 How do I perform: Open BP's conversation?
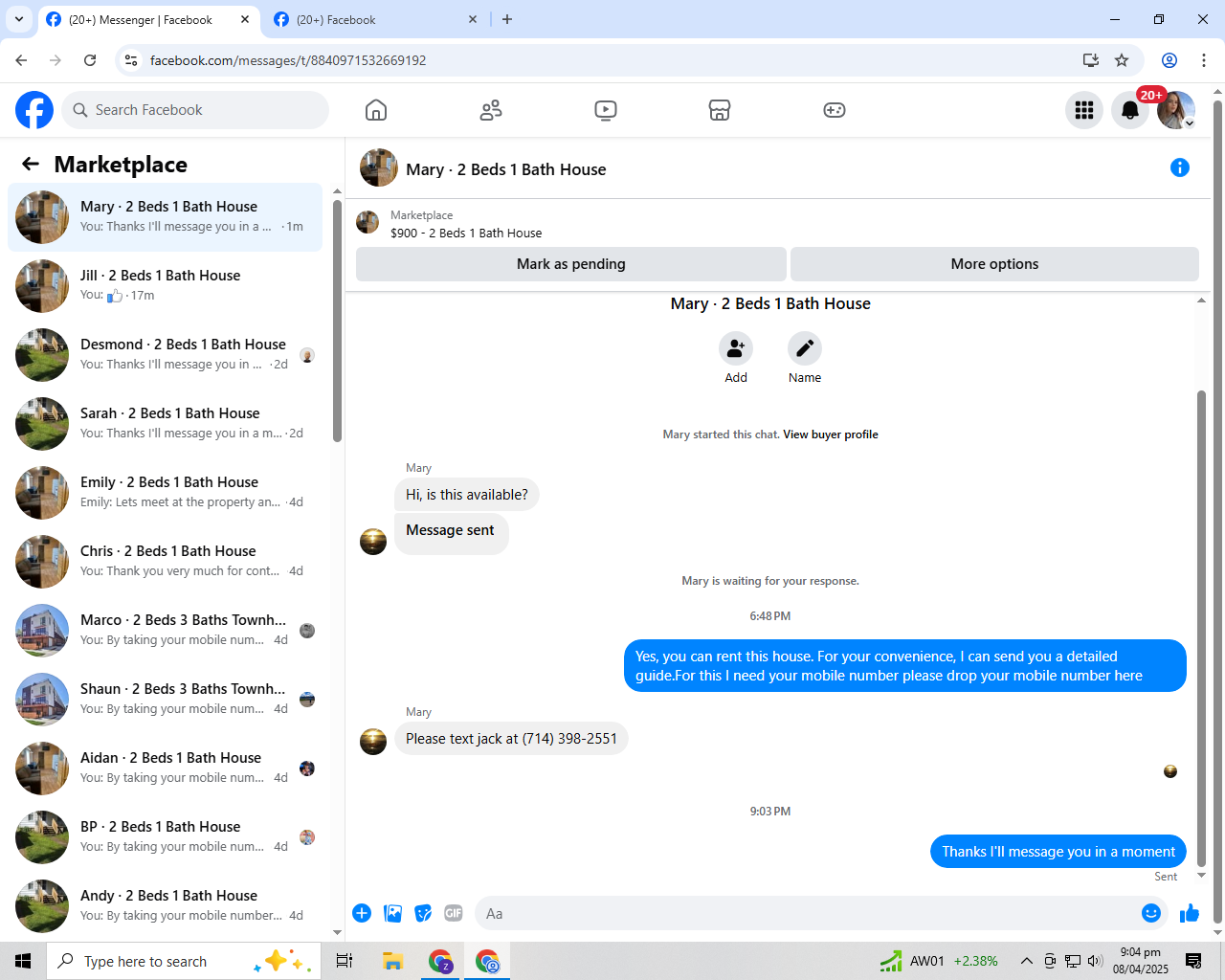point(165,837)
